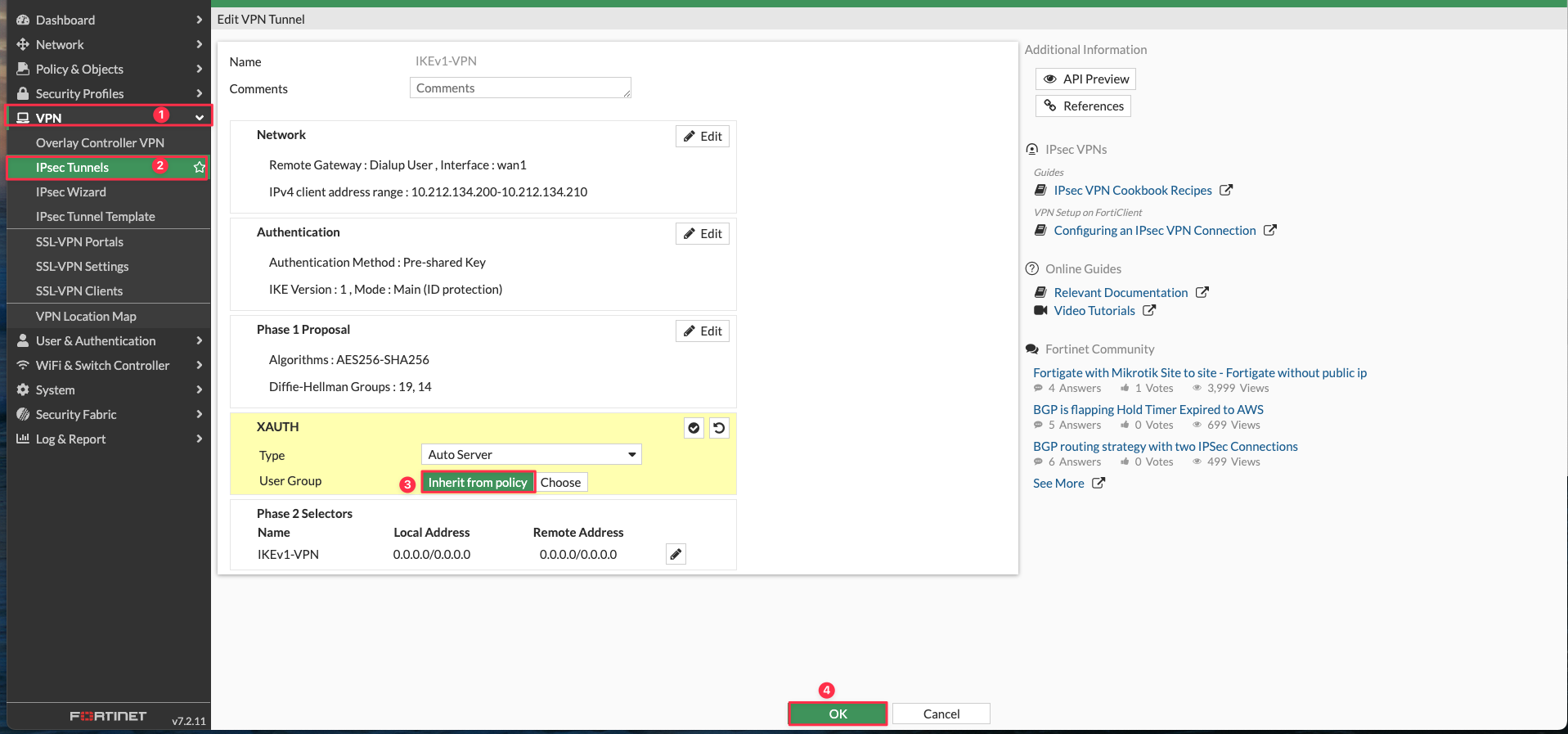The height and width of the screenshot is (734, 1568).
Task: Click the XAUTH confirm checkmark icon
Action: coord(694,428)
